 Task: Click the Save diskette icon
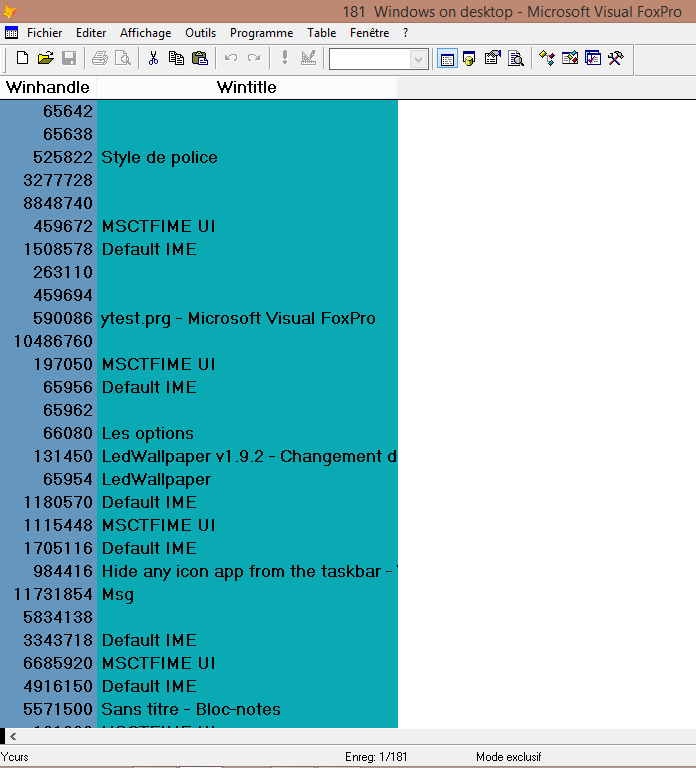(x=69, y=58)
